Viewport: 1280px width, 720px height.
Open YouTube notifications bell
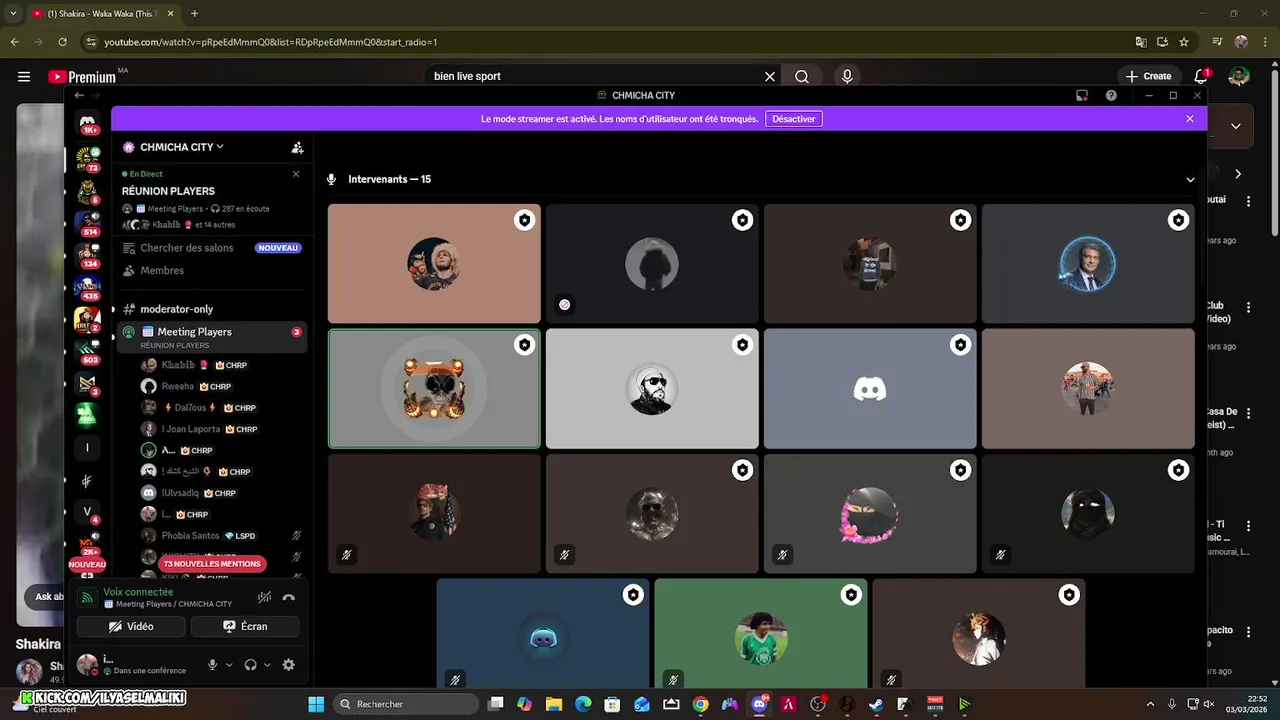(x=1201, y=76)
